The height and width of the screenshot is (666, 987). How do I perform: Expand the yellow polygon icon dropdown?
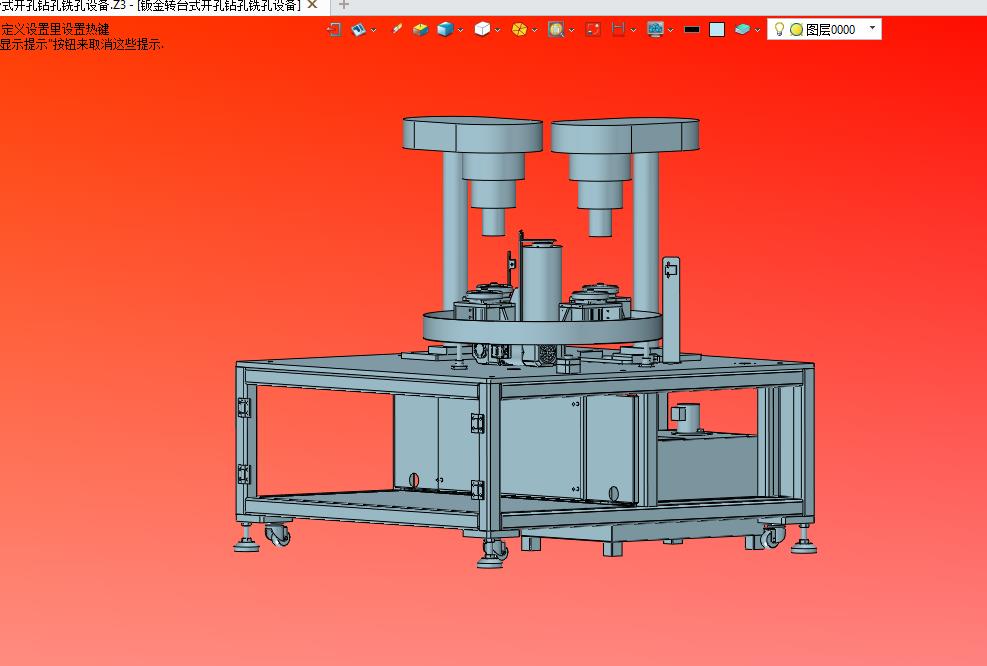click(535, 30)
